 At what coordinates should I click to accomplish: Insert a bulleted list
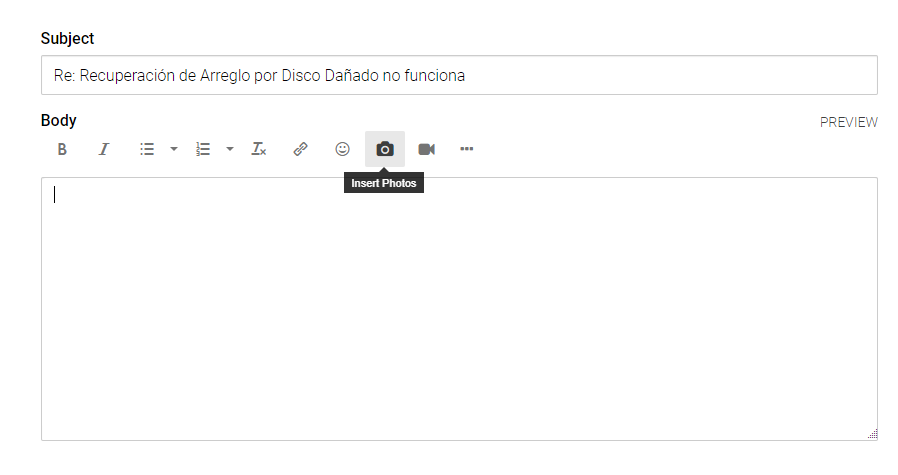[147, 150]
